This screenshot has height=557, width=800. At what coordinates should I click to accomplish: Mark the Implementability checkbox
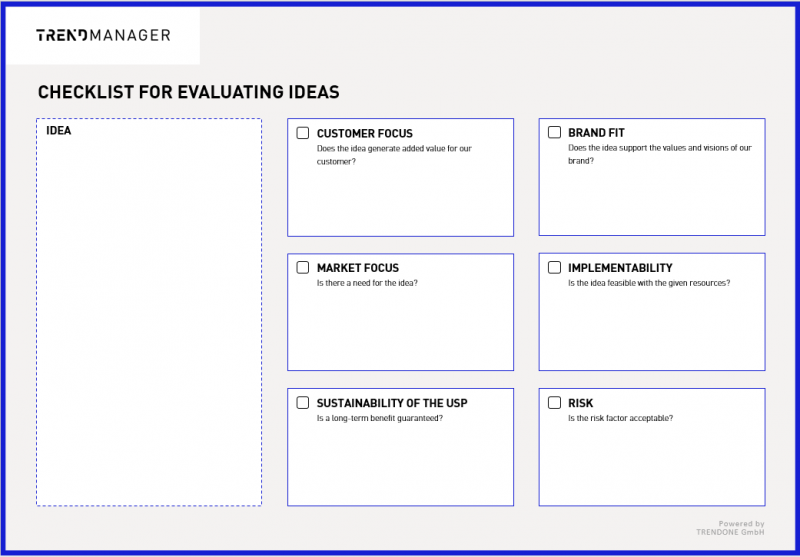pyautogui.click(x=554, y=267)
